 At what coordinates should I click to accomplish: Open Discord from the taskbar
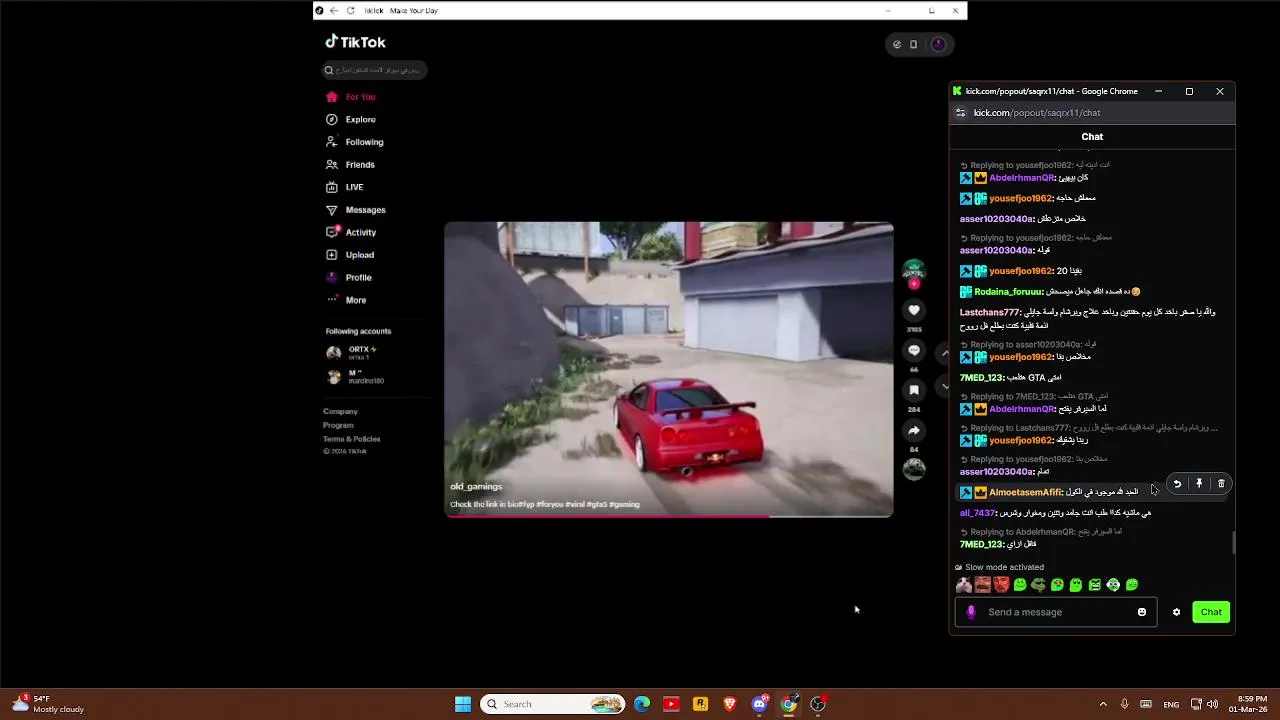pyautogui.click(x=759, y=704)
